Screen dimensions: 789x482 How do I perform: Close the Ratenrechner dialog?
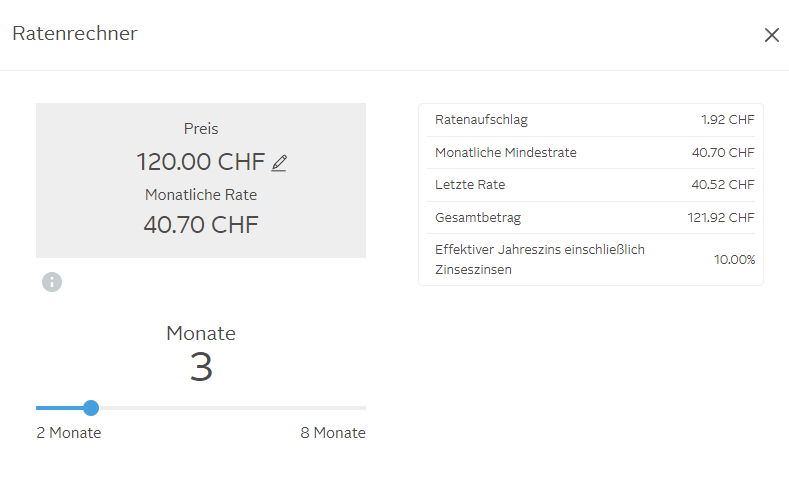point(771,35)
